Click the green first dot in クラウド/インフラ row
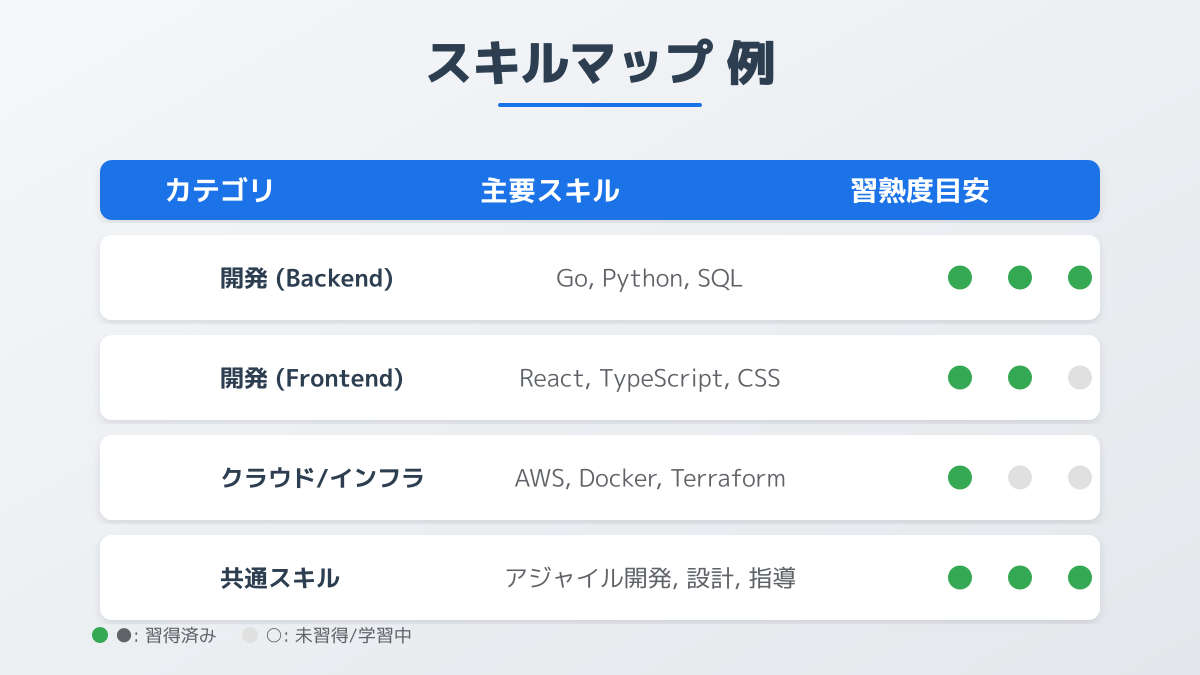 tap(960, 478)
